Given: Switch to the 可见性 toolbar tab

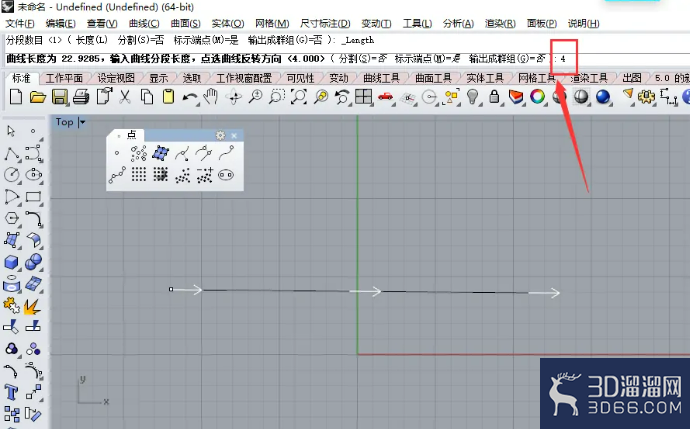Looking at the screenshot, I should (300, 78).
